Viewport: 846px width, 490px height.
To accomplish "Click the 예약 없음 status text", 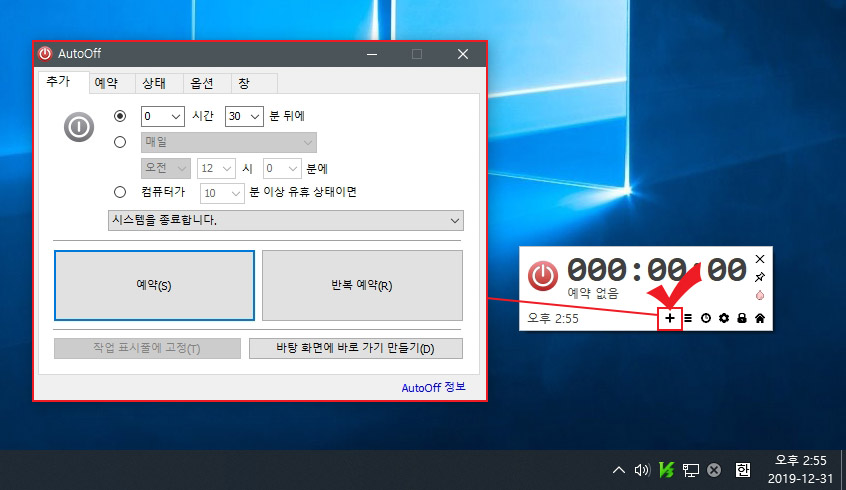I will [x=593, y=293].
